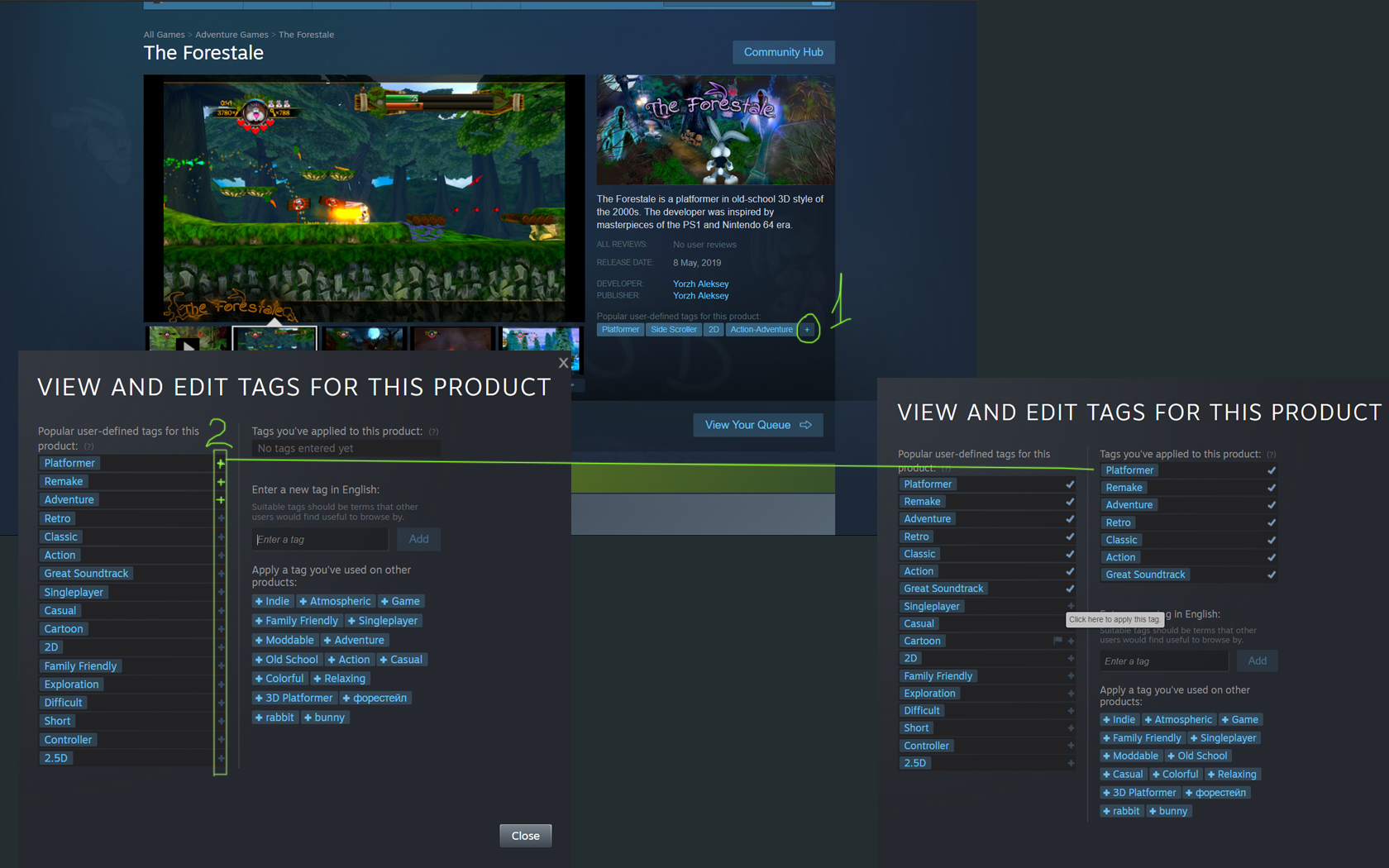The width and height of the screenshot is (1389, 868).
Task: Apply the Family Friendly suggested tag in left dialog
Action: pos(297,621)
